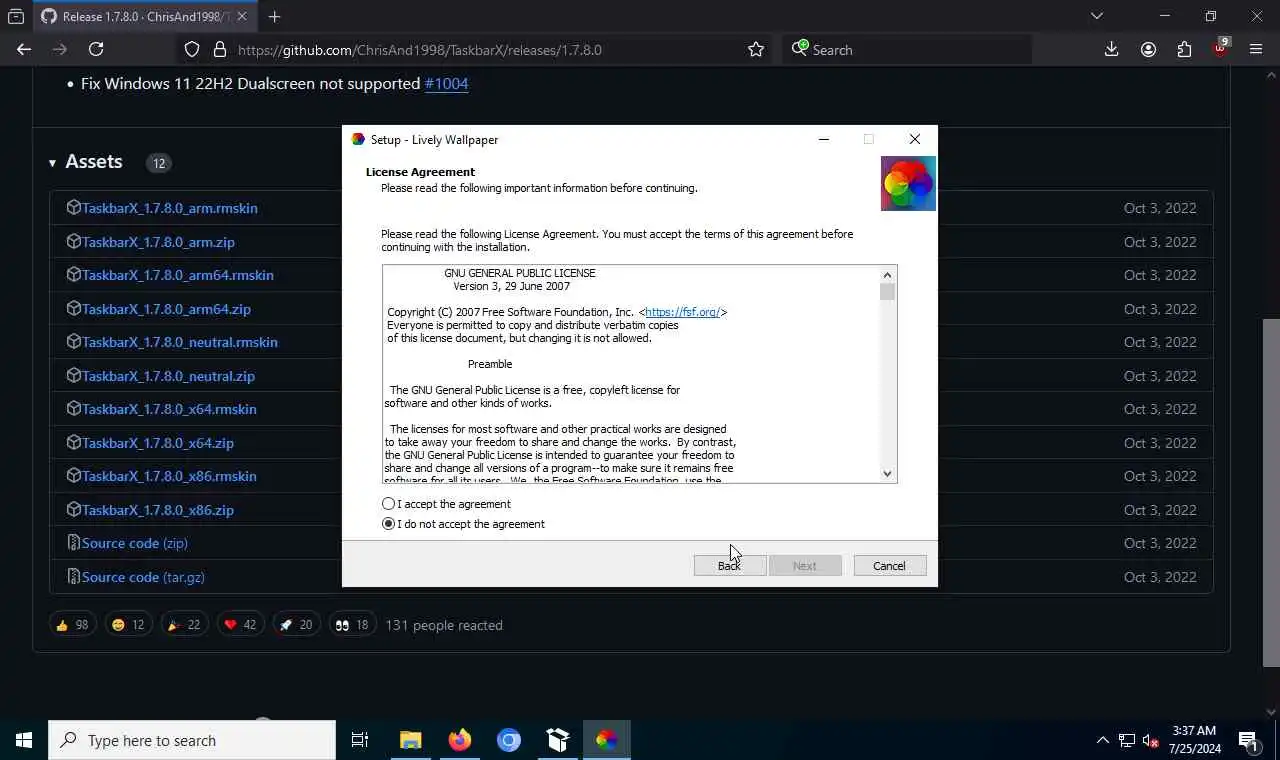Click the Firefox search box

907,49
